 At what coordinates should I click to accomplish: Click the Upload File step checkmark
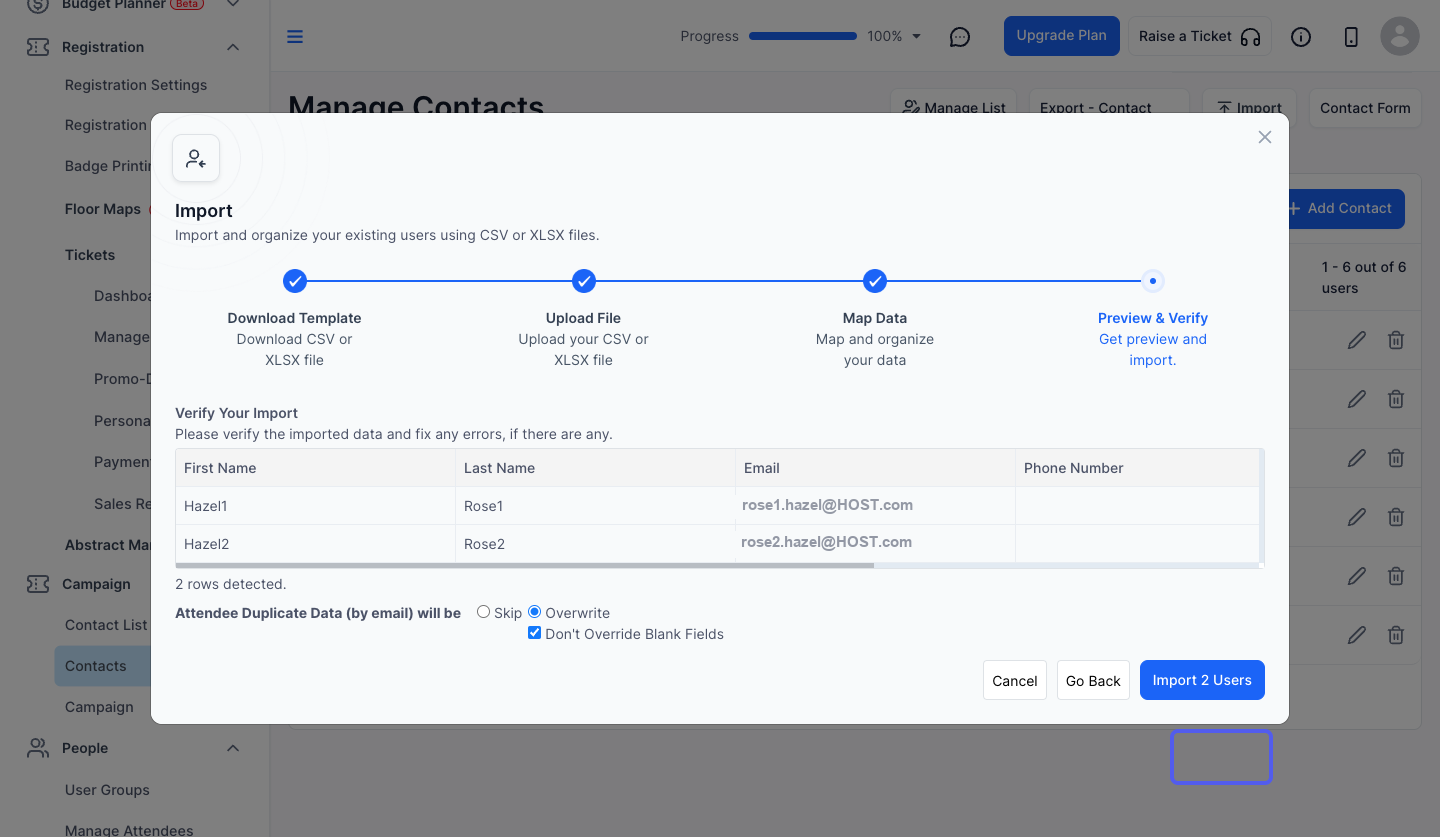(x=584, y=281)
